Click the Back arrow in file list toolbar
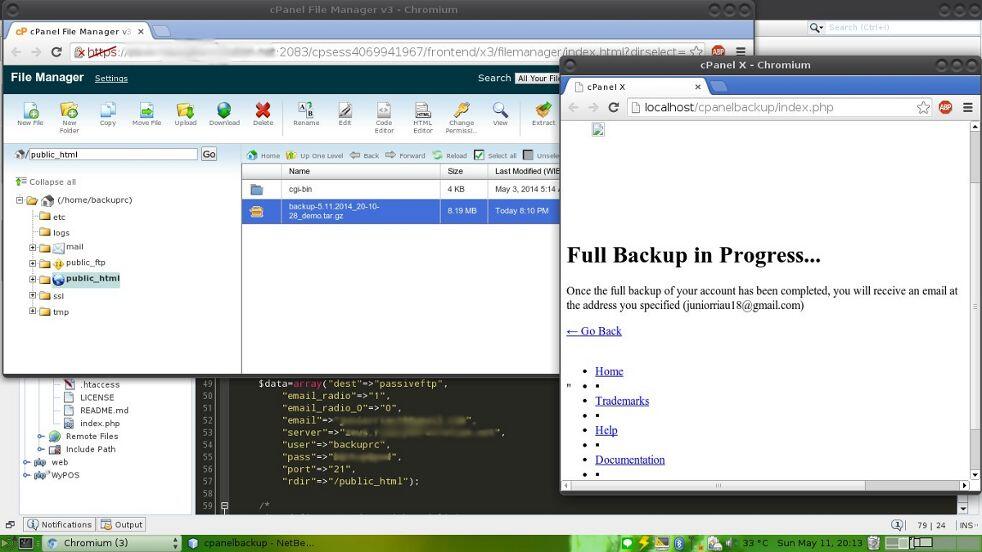The image size is (982, 552). (x=364, y=155)
